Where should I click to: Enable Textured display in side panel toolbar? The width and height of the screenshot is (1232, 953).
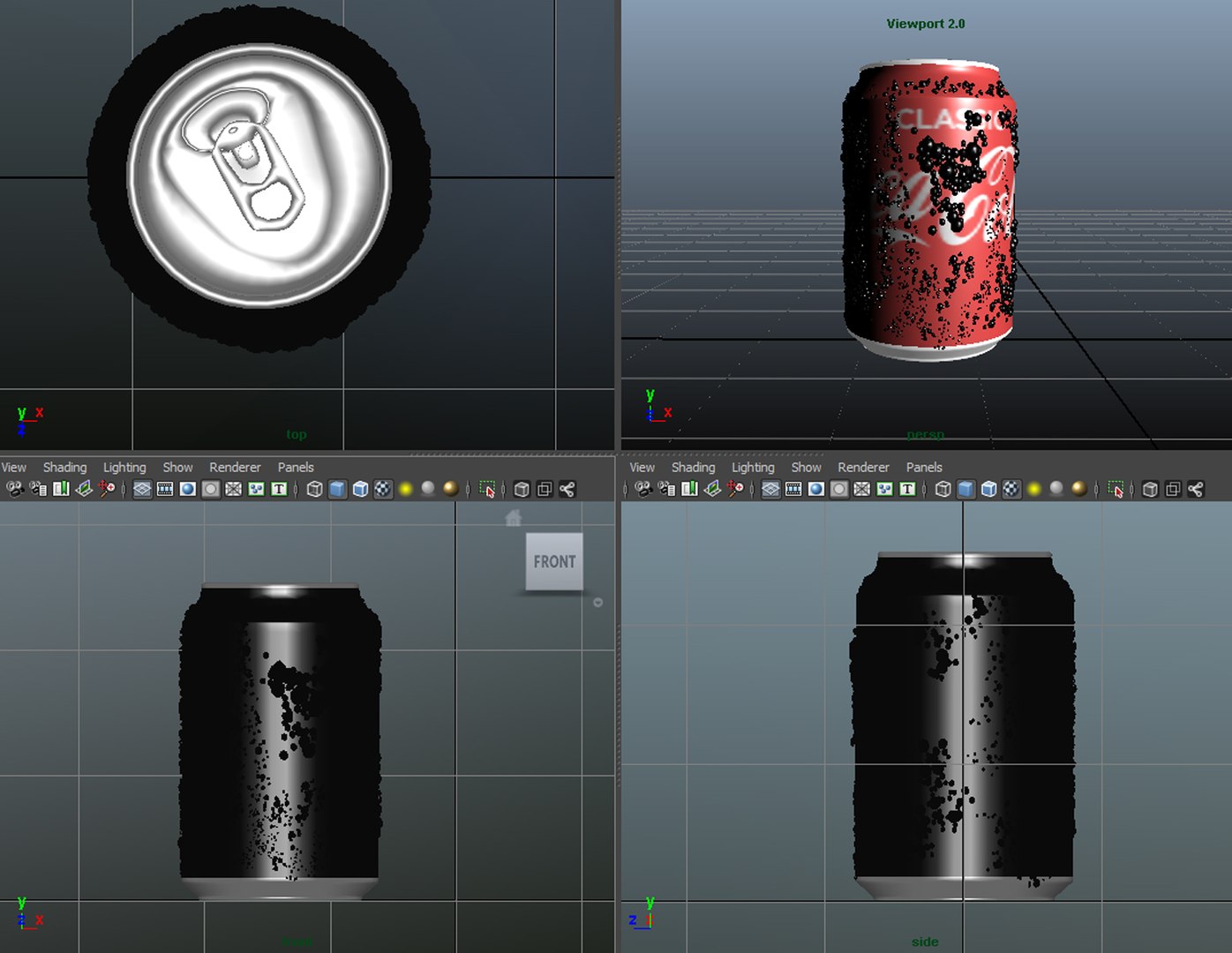1011,489
